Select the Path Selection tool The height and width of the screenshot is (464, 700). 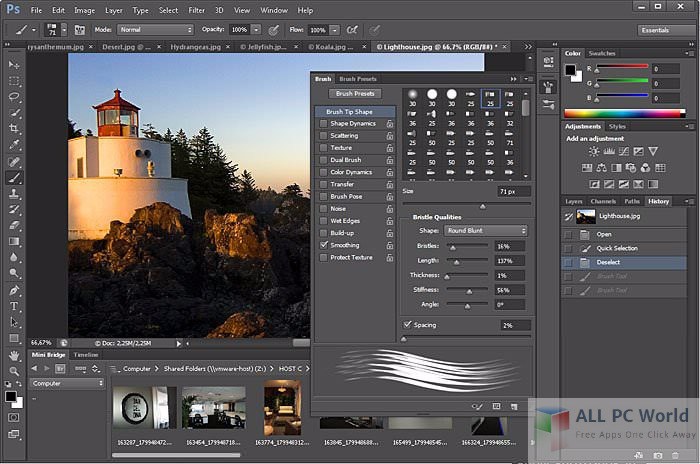14,322
